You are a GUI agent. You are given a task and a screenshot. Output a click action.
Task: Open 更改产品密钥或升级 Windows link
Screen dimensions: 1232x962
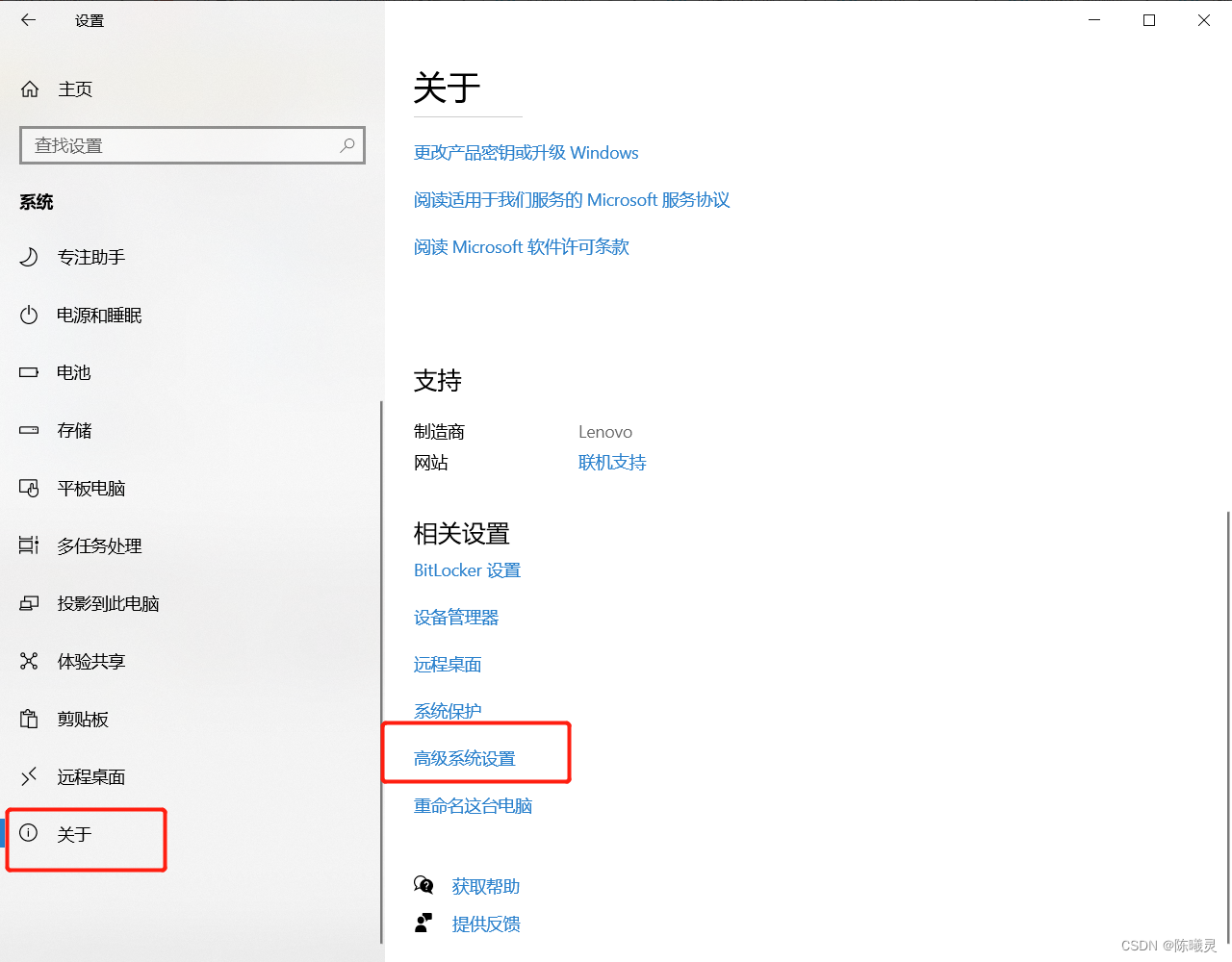click(526, 153)
